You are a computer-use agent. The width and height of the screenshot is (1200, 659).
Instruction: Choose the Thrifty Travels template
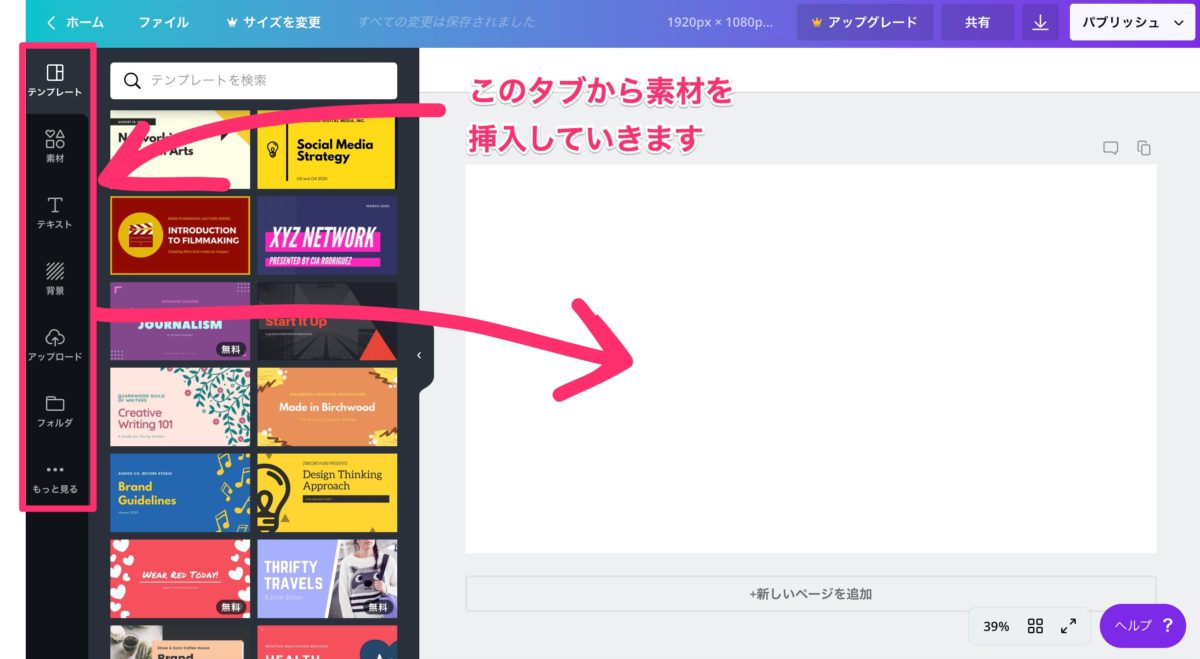tap(327, 579)
